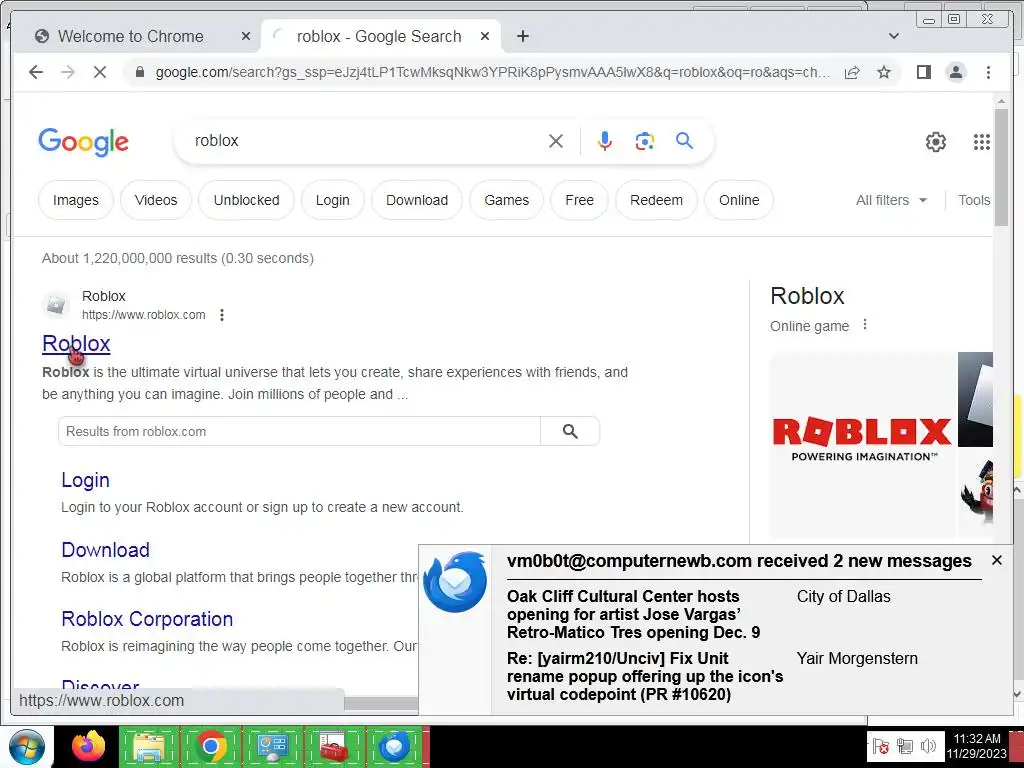The image size is (1024, 768).
Task: Open Control Panel taskbar icon
Action: tap(272, 746)
